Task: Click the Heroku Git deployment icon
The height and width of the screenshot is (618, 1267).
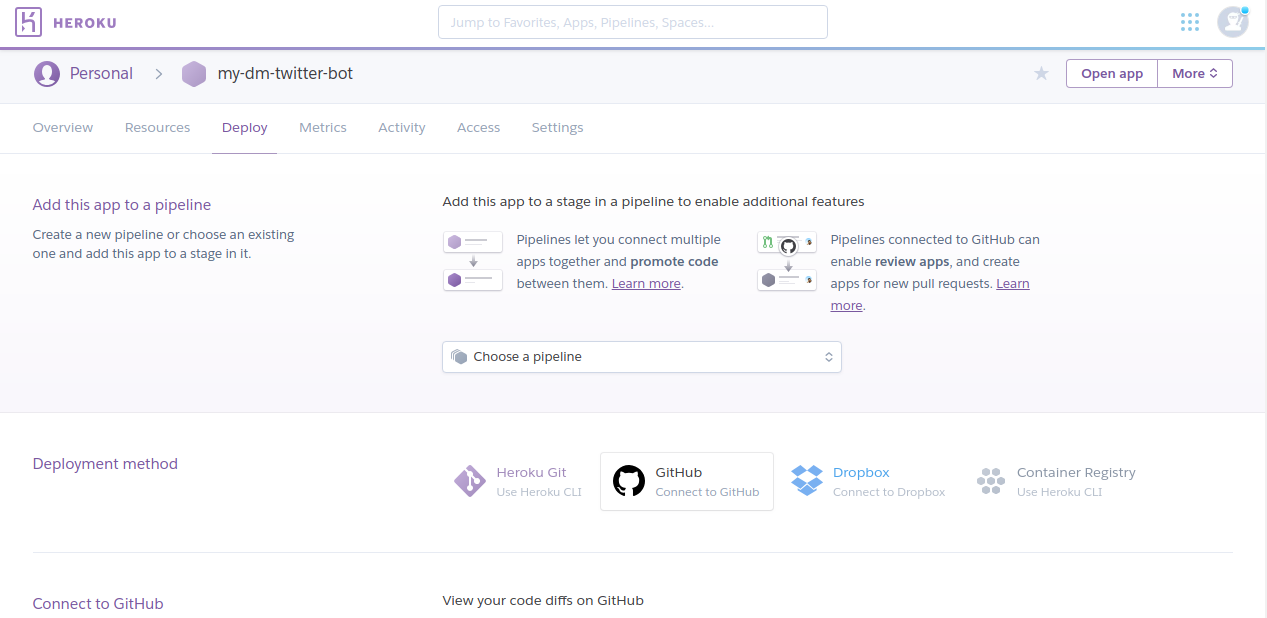Action: tap(470, 481)
